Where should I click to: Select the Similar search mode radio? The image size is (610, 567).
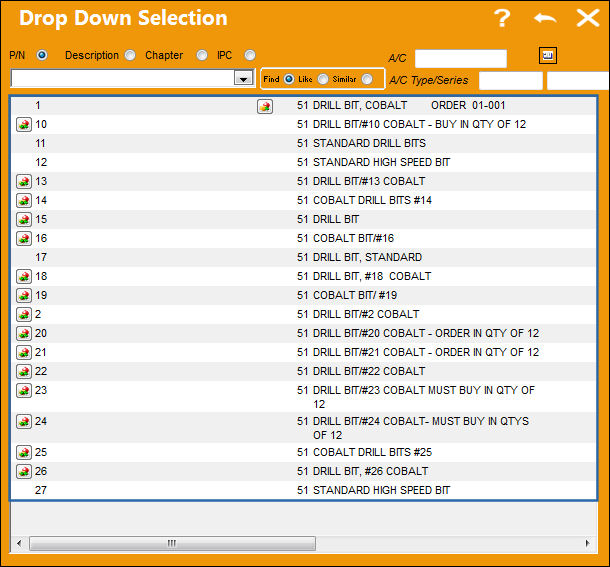pyautogui.click(x=367, y=79)
